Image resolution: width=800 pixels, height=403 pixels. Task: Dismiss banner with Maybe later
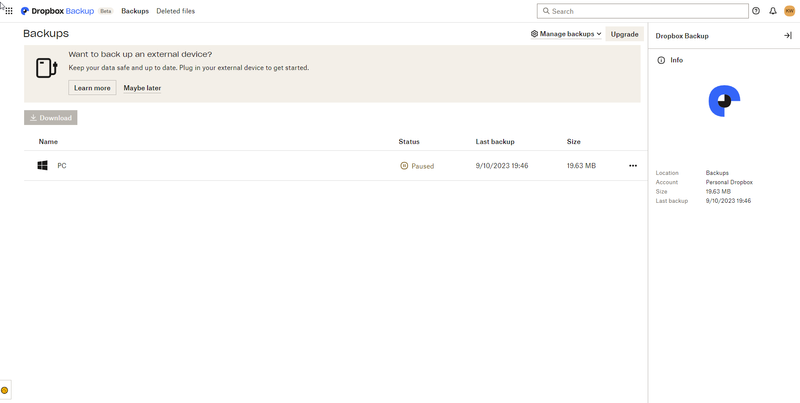pos(142,88)
